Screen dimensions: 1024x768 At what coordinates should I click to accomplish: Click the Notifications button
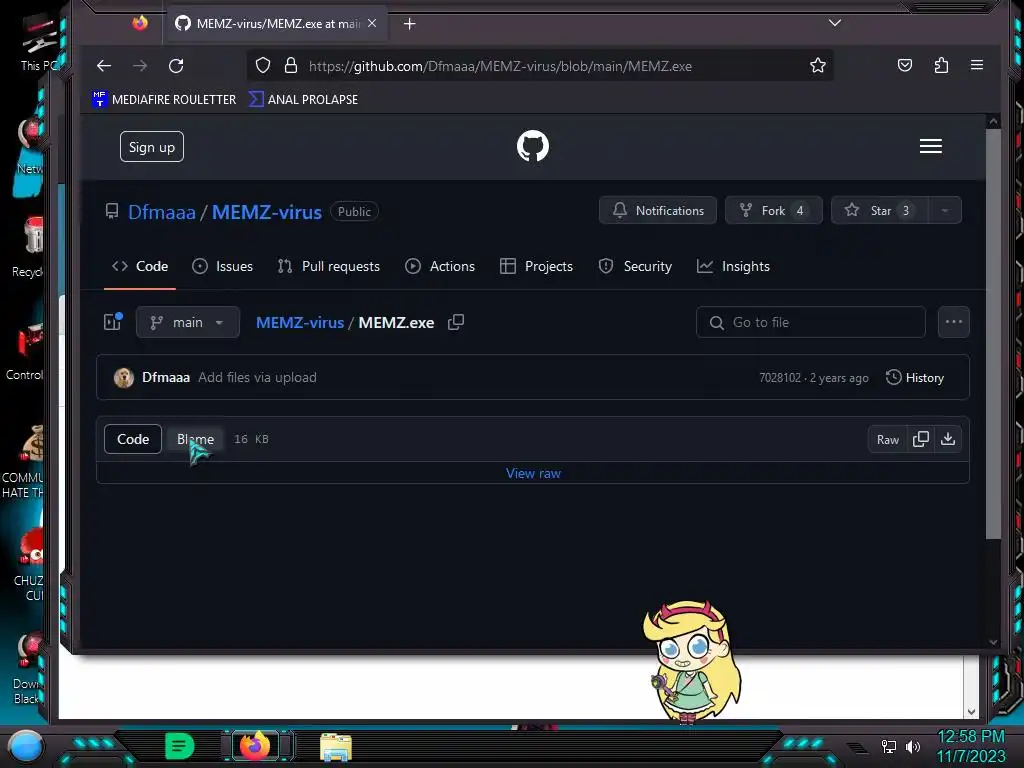pos(658,210)
